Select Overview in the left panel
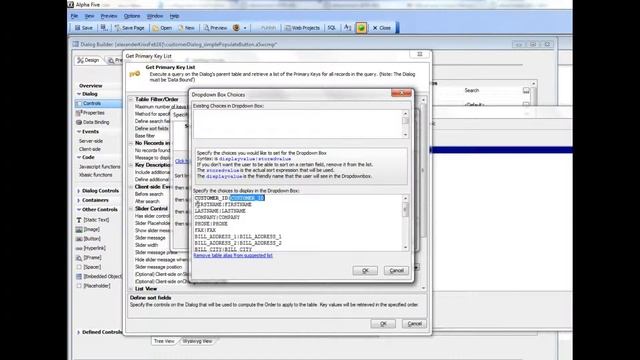The height and width of the screenshot is (360, 640). pos(91,86)
